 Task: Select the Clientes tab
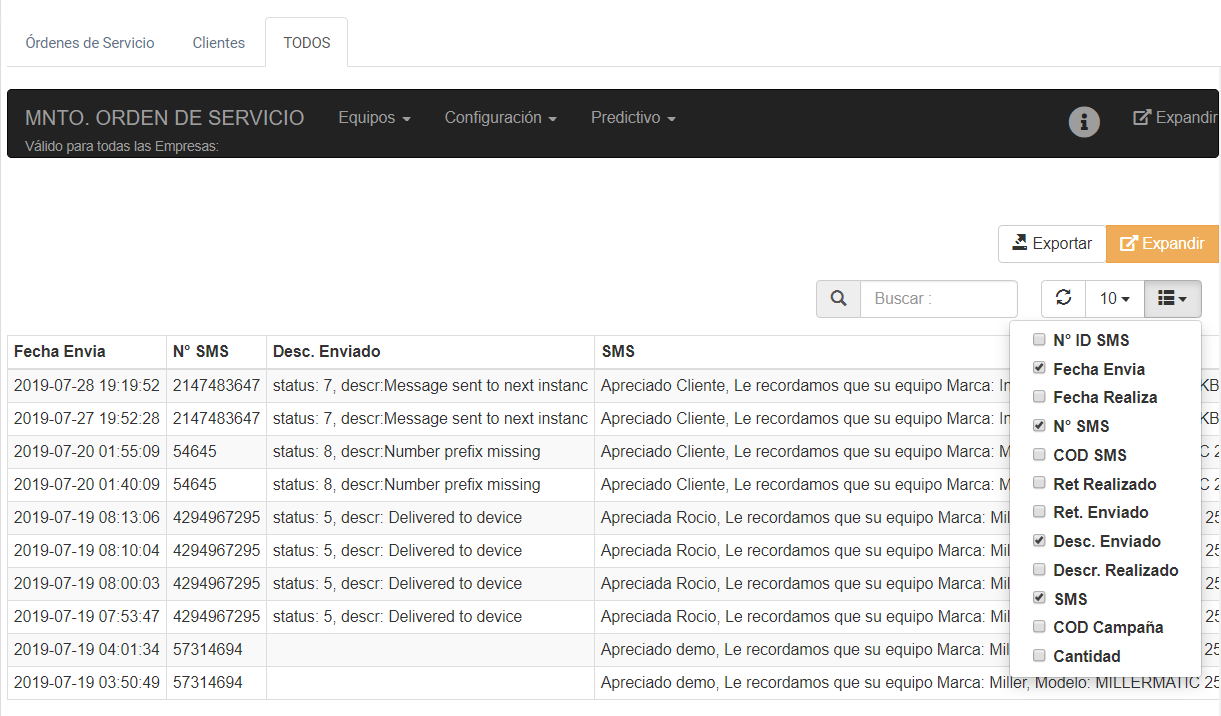click(219, 43)
